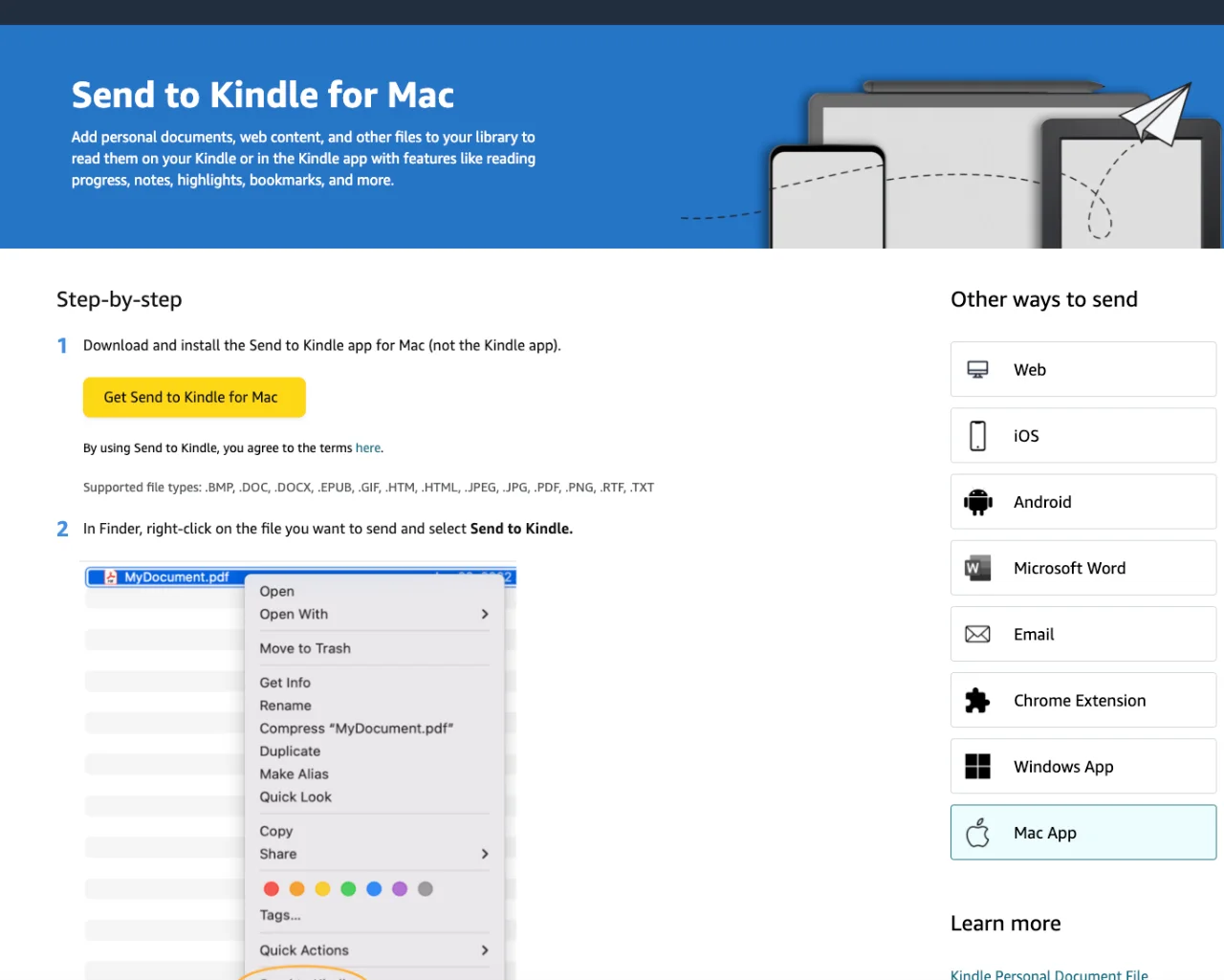Expand the Open With submenu arrow
Viewport: 1224px width, 980px height.
[x=485, y=614]
